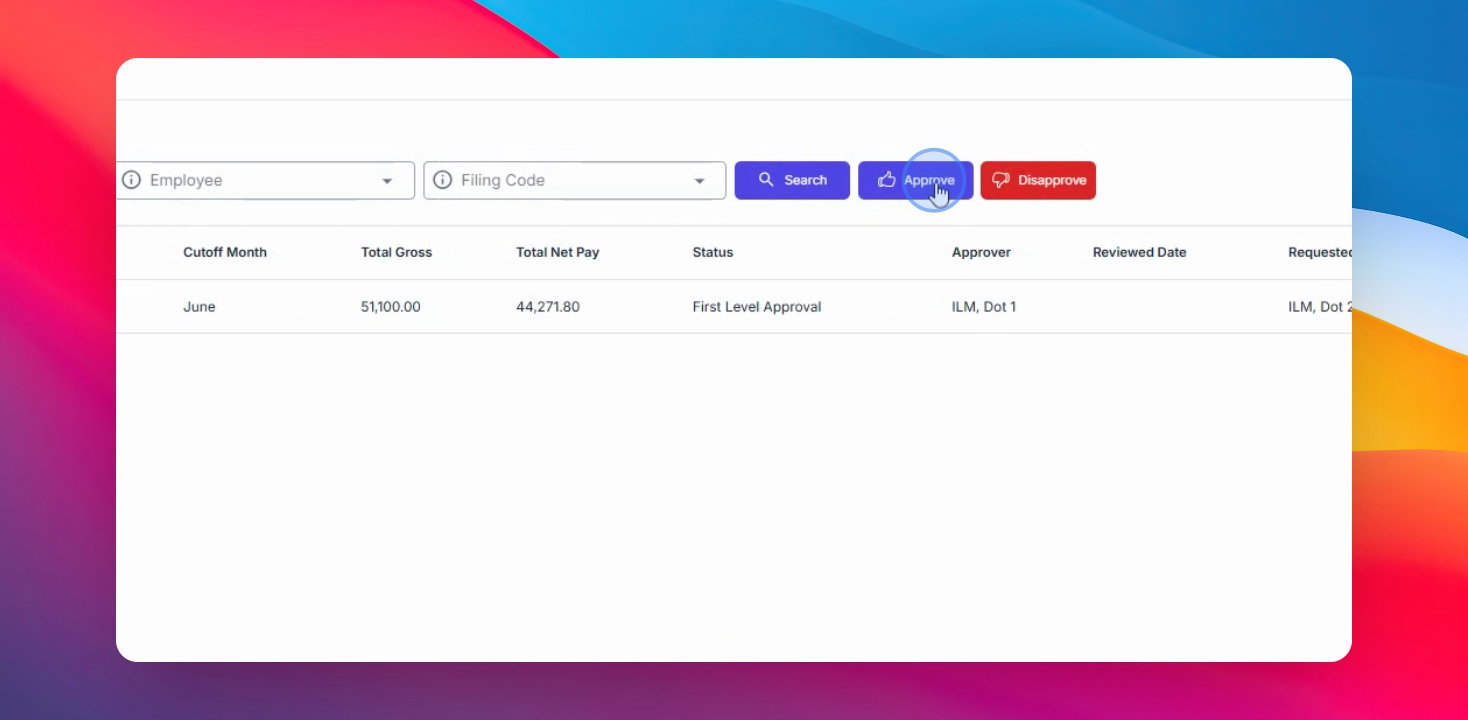Image resolution: width=1468 pixels, height=720 pixels.
Task: Click the magnifier icon on Search button
Action: [x=766, y=180]
